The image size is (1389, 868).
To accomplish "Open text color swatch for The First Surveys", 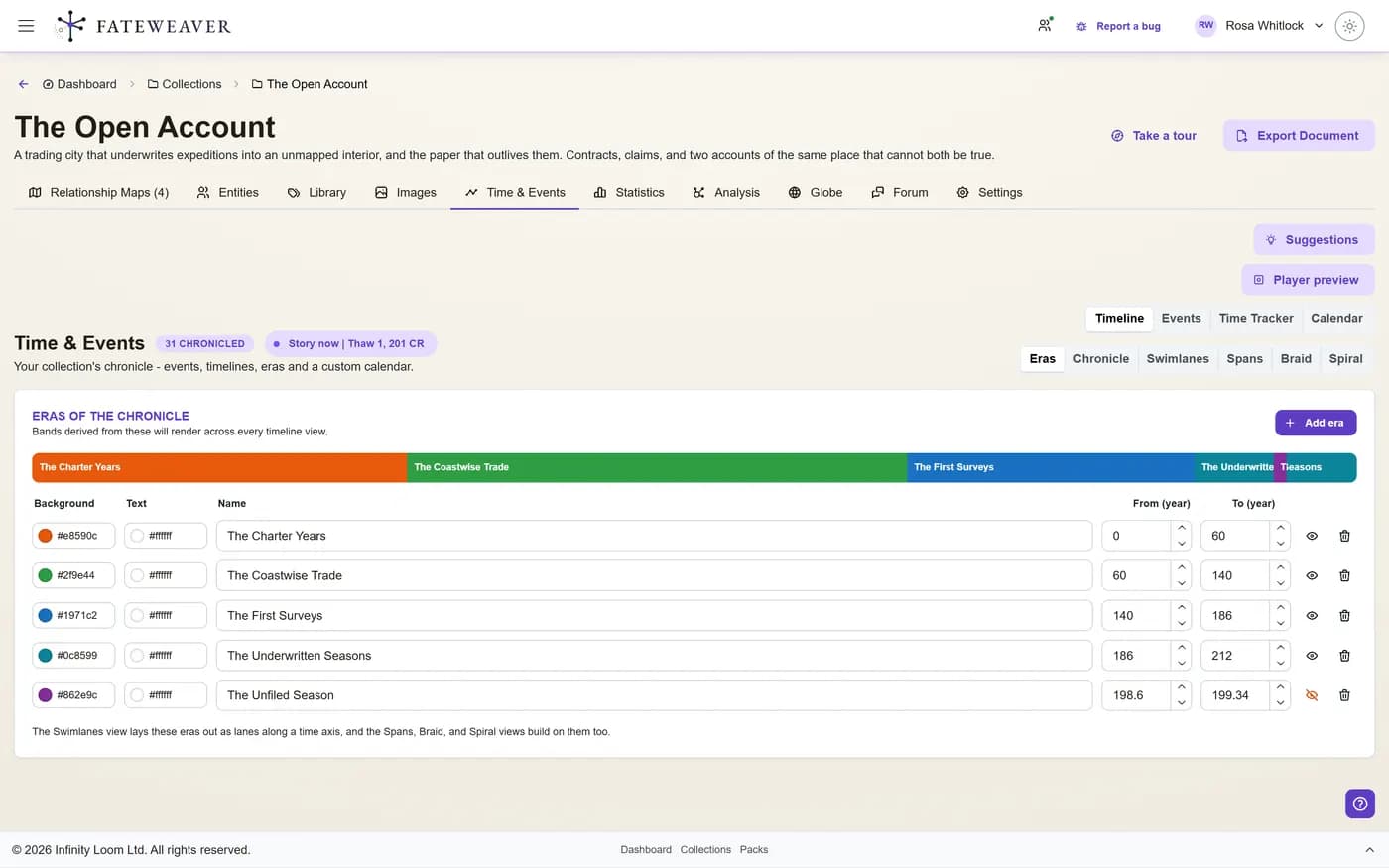I will (137, 615).
